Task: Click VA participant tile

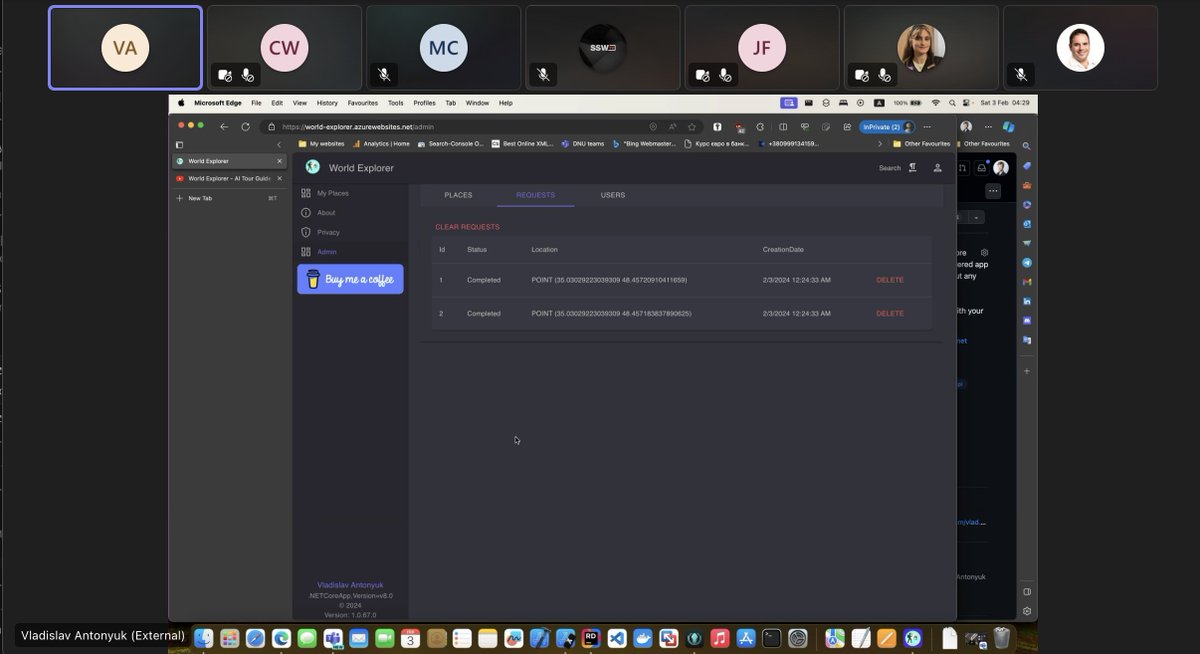Action: pos(125,47)
